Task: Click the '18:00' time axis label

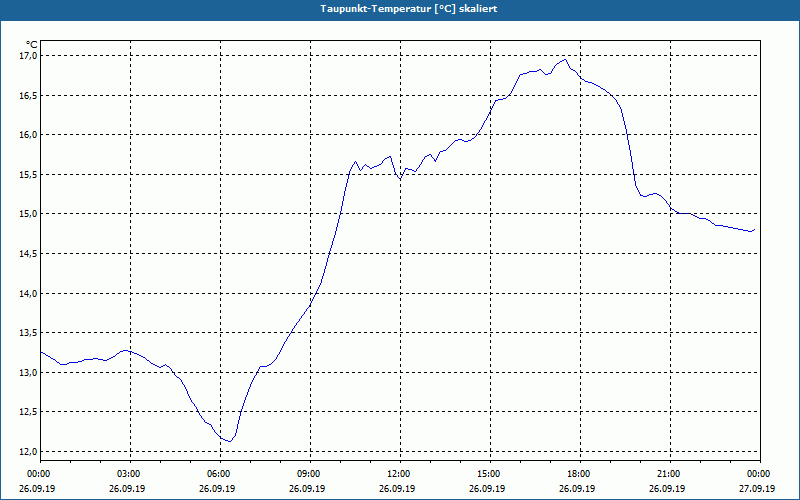Action: pos(580,474)
